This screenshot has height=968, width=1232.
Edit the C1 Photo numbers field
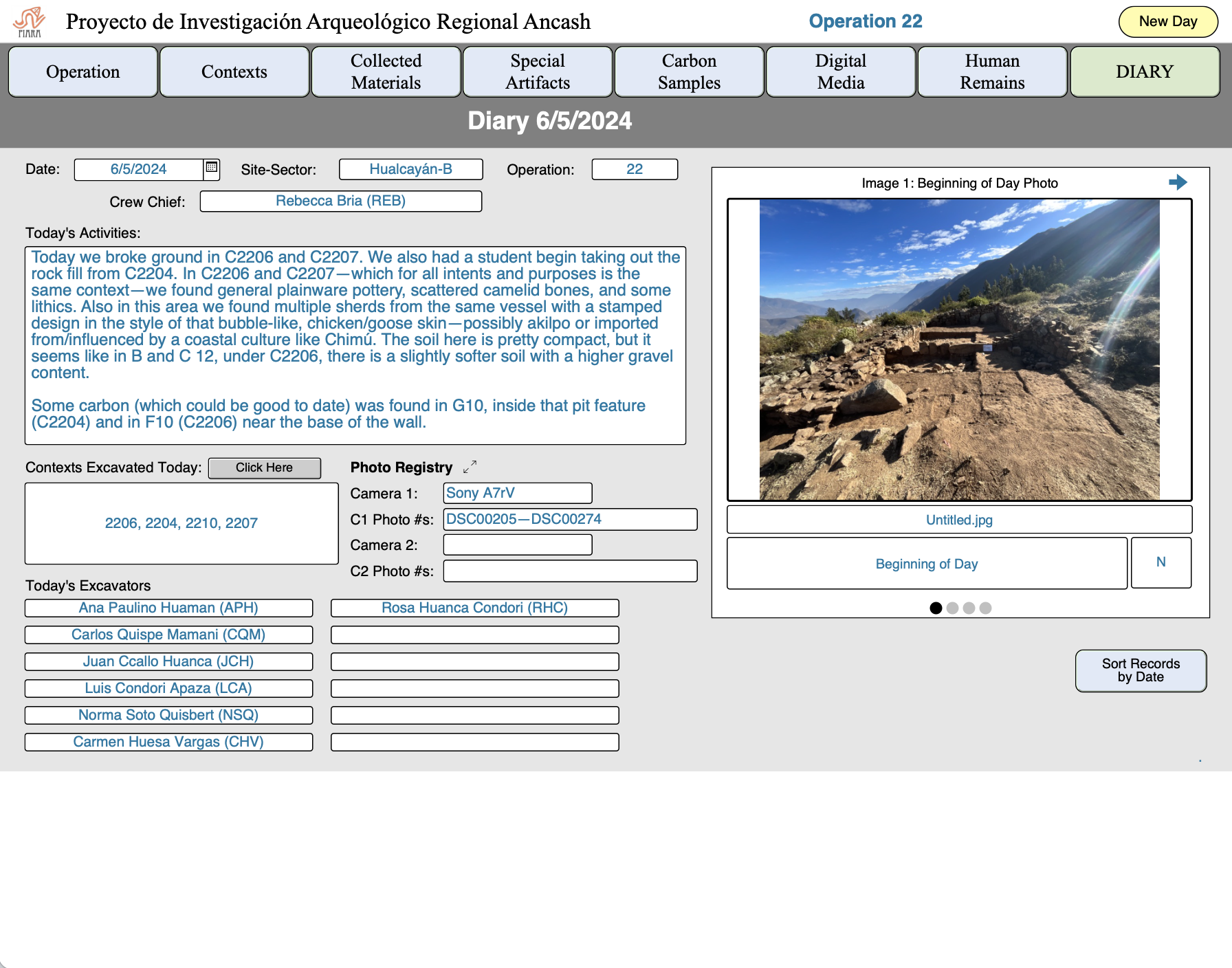click(569, 519)
